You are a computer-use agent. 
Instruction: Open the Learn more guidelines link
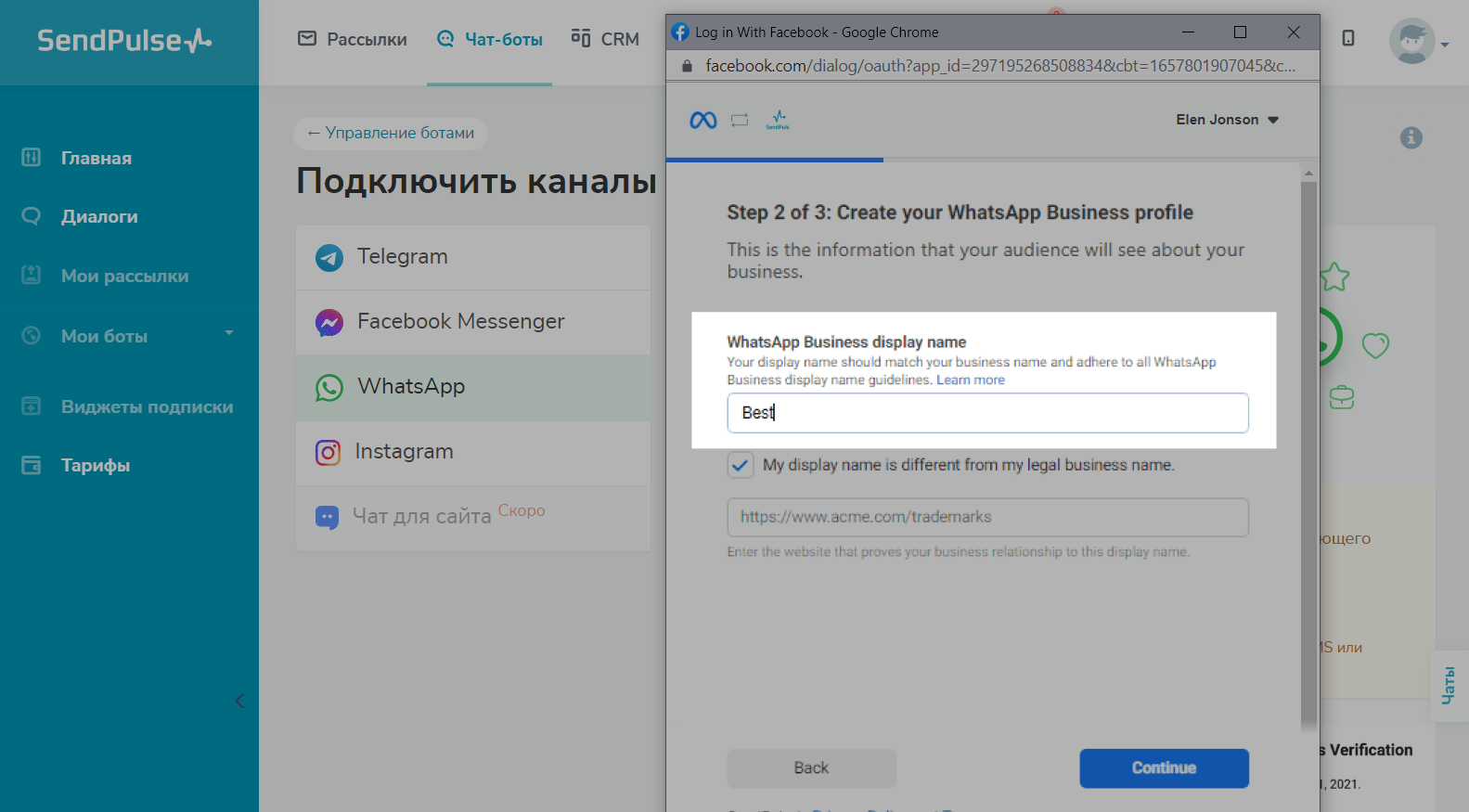click(x=971, y=380)
